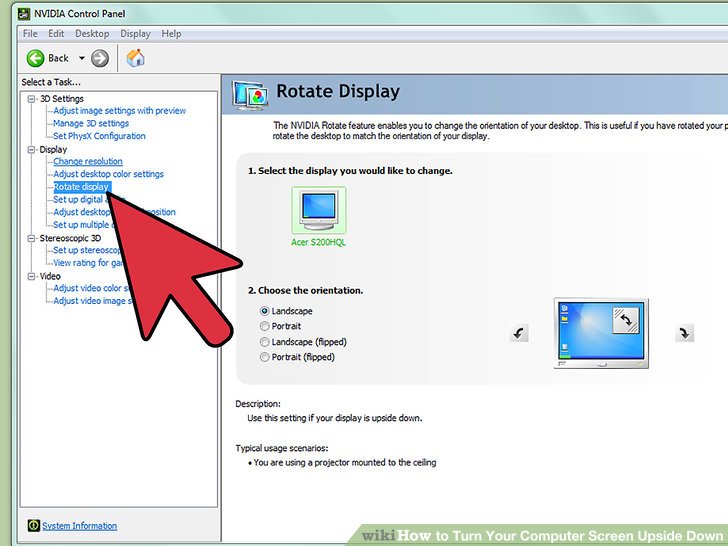This screenshot has width=728, height=546.
Task: Click the System Information icon
Action: coord(33,526)
